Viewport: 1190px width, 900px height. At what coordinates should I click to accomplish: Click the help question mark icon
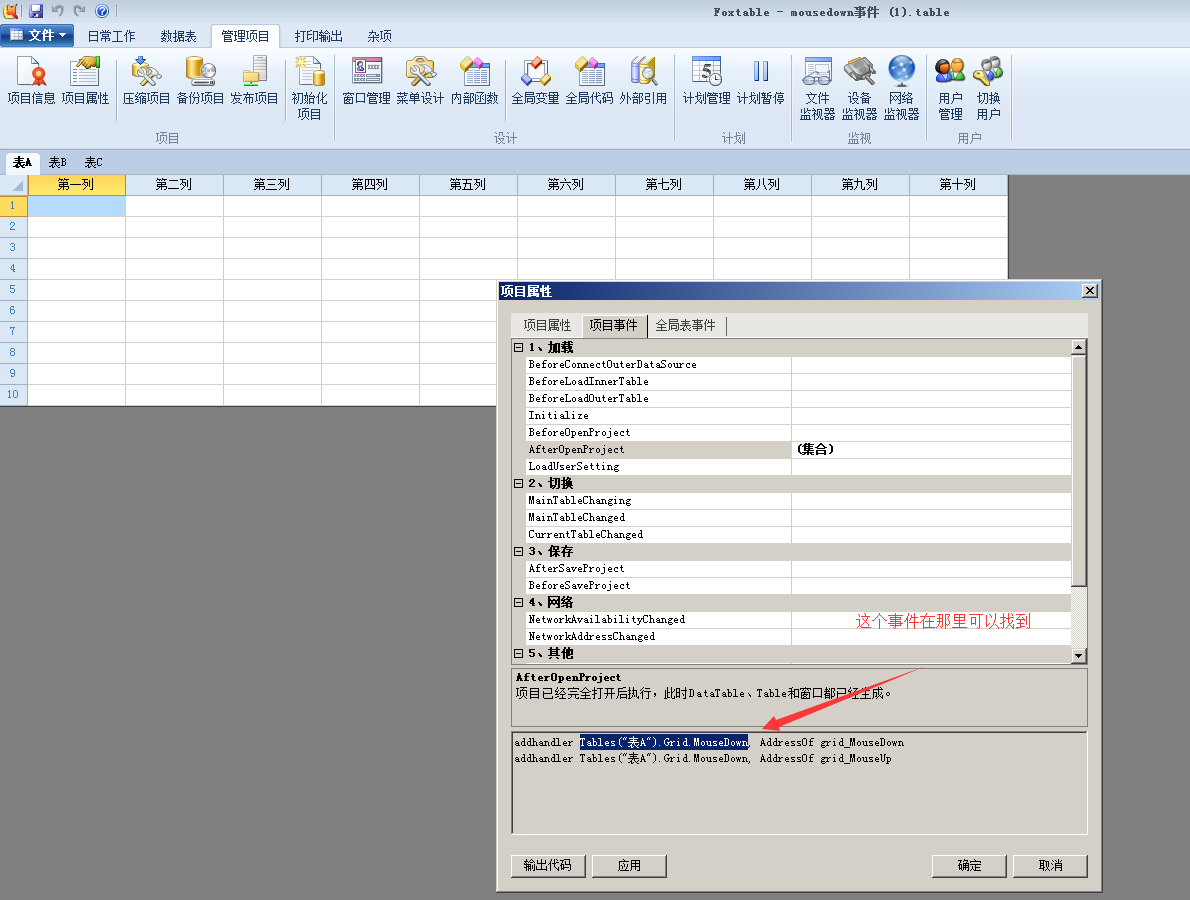[102, 11]
